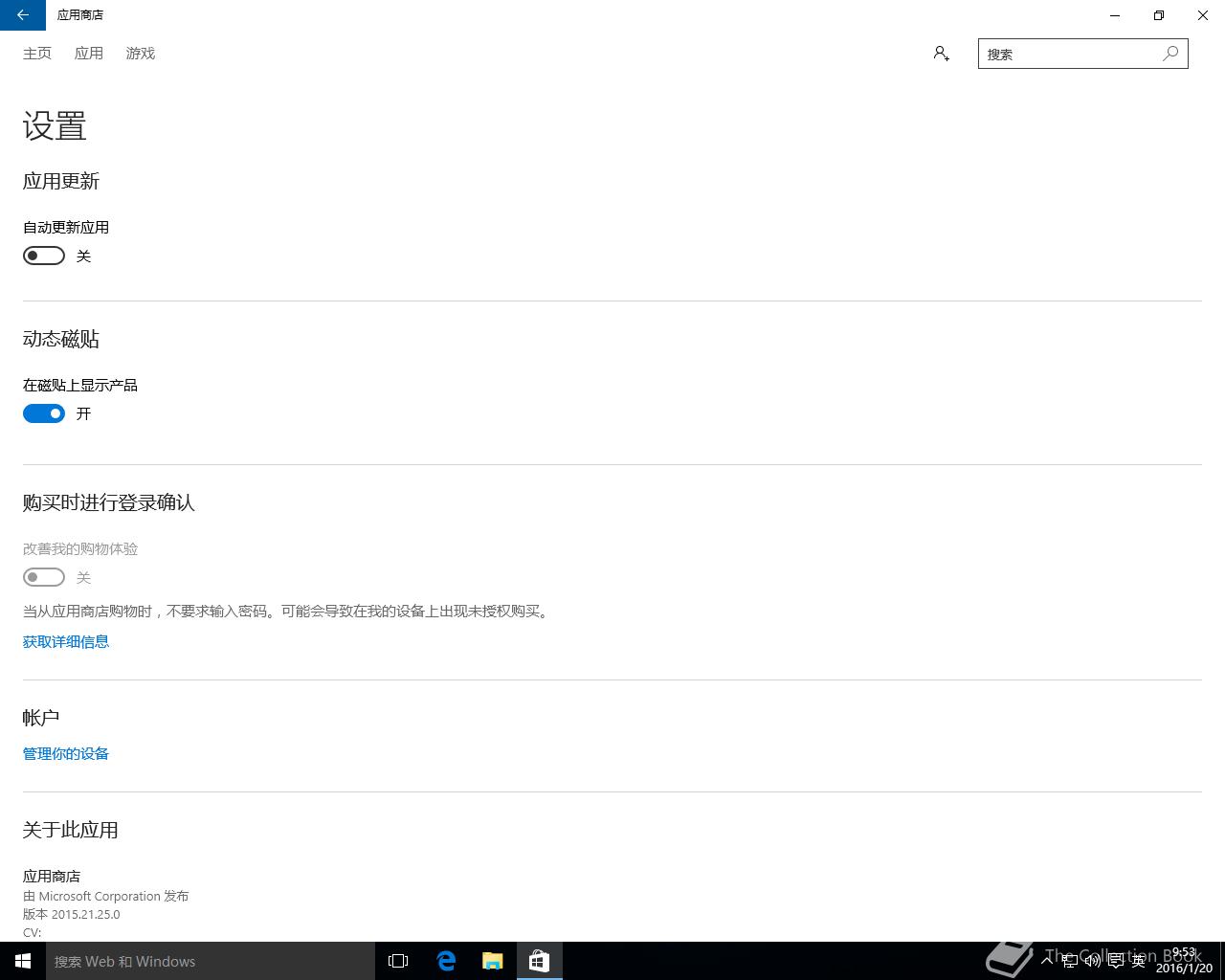Click the 应用更新 section heading

click(61, 182)
